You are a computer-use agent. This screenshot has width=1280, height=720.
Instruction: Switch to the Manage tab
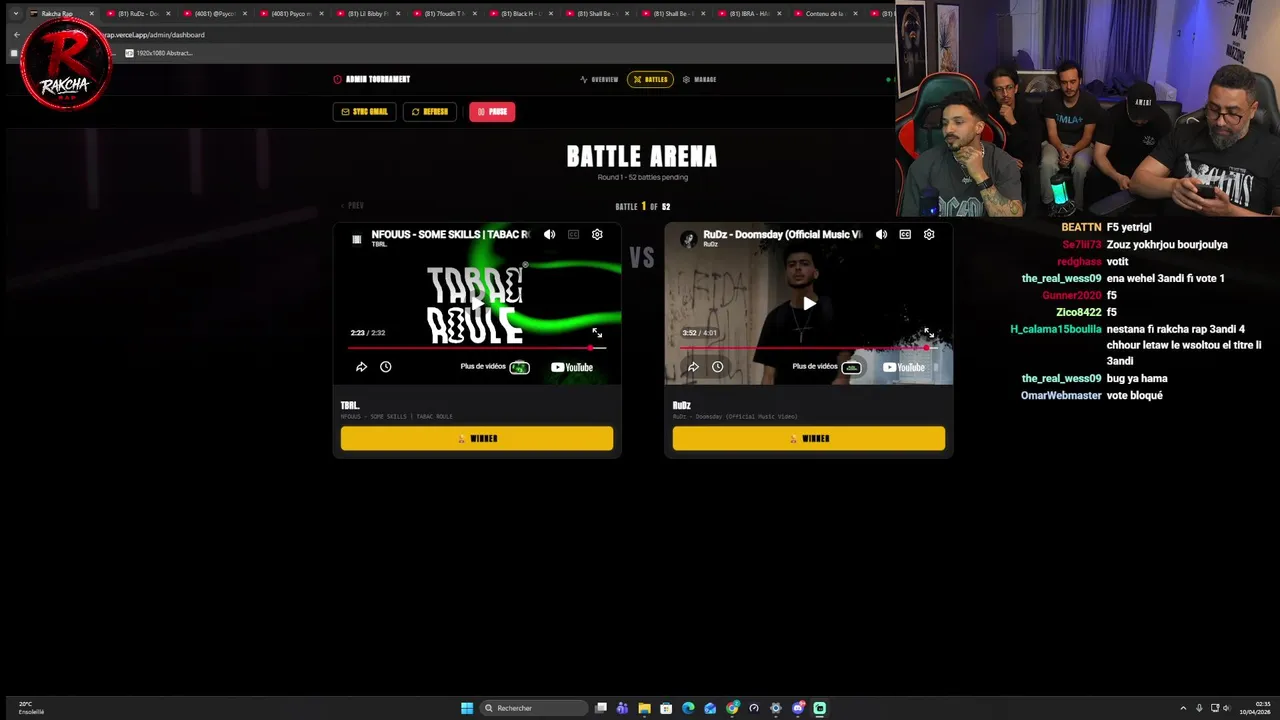[699, 79]
